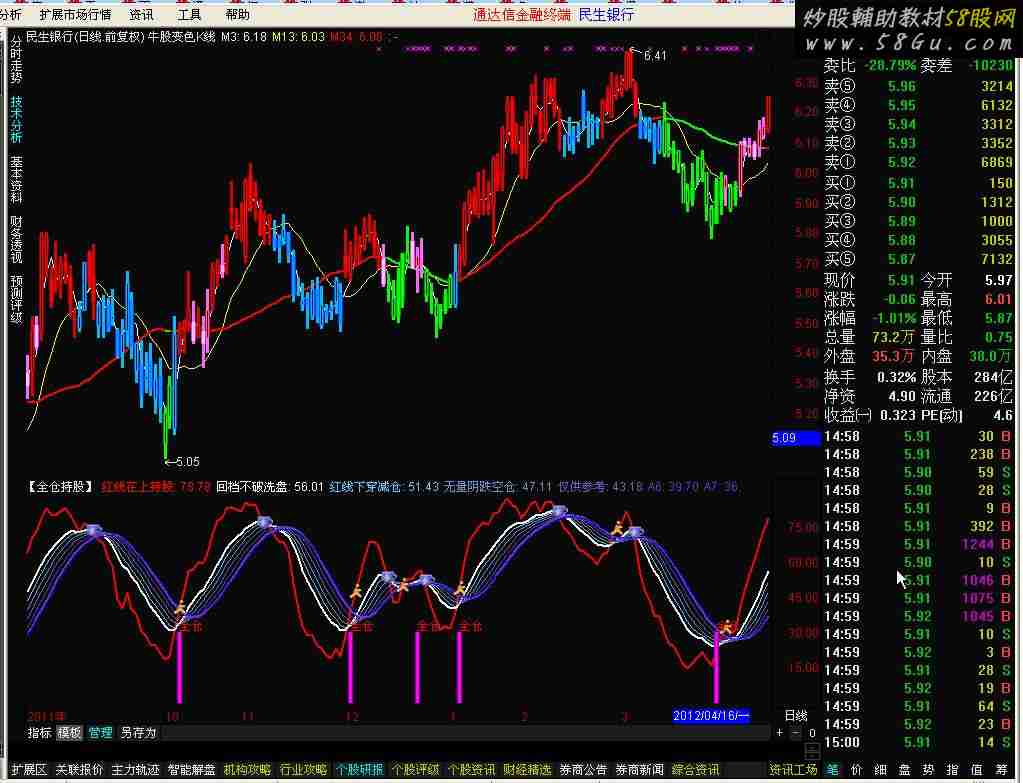Switch to the 技术分析 side tab
The height and width of the screenshot is (783, 1023).
point(16,120)
